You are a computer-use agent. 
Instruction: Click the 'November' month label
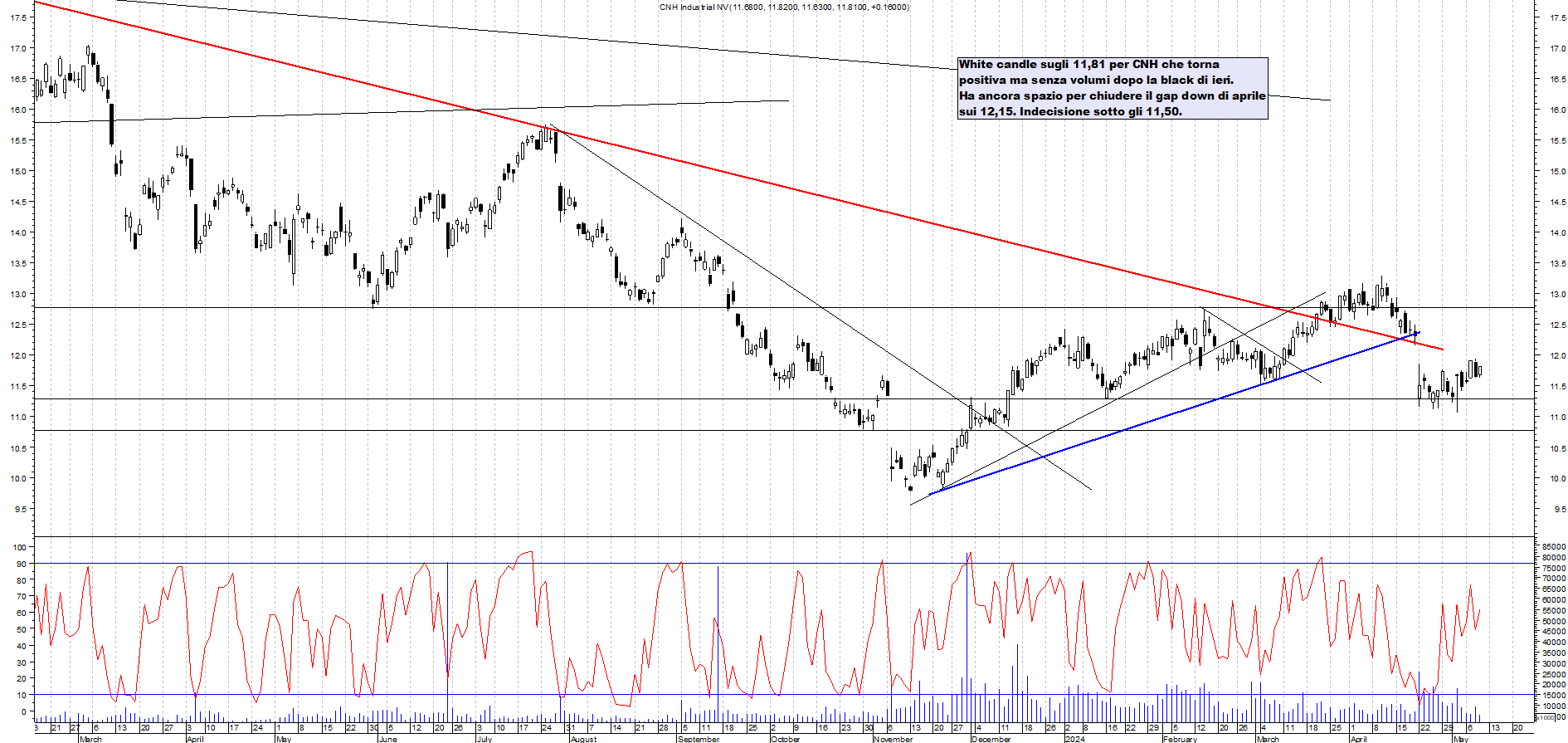894,739
